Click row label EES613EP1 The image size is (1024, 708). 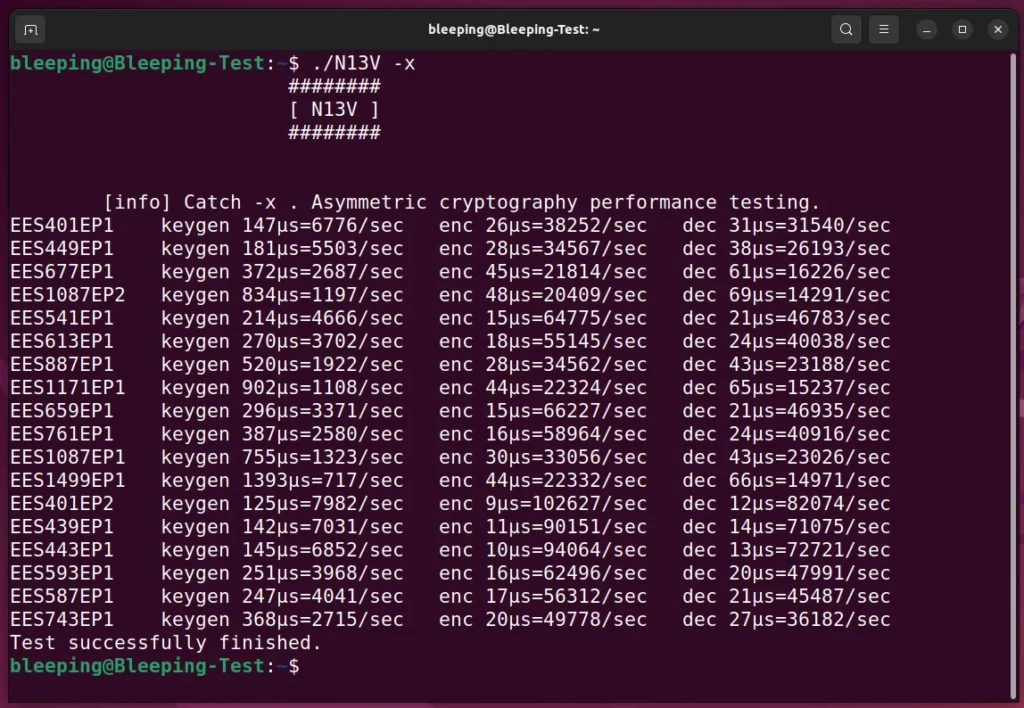61,342
